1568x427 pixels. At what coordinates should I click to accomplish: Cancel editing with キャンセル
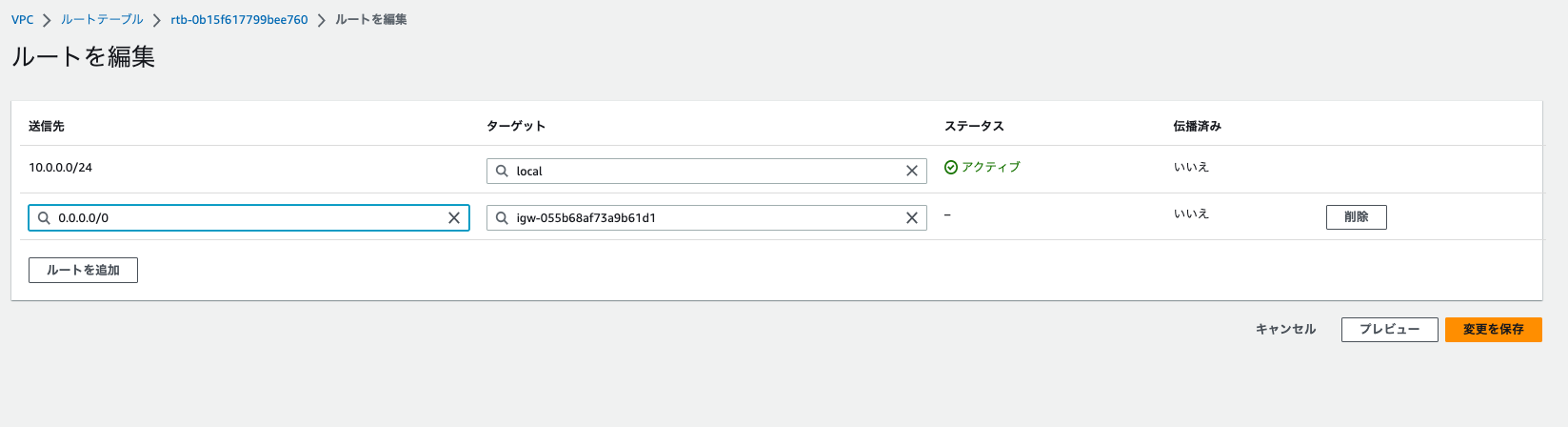pyautogui.click(x=1285, y=330)
